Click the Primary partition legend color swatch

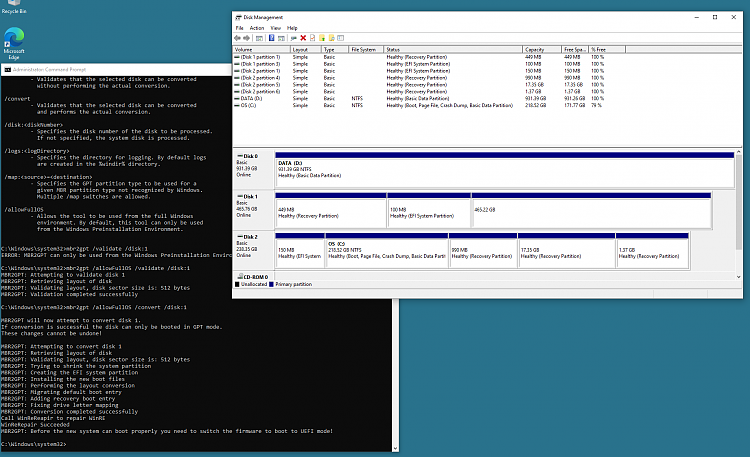click(273, 285)
